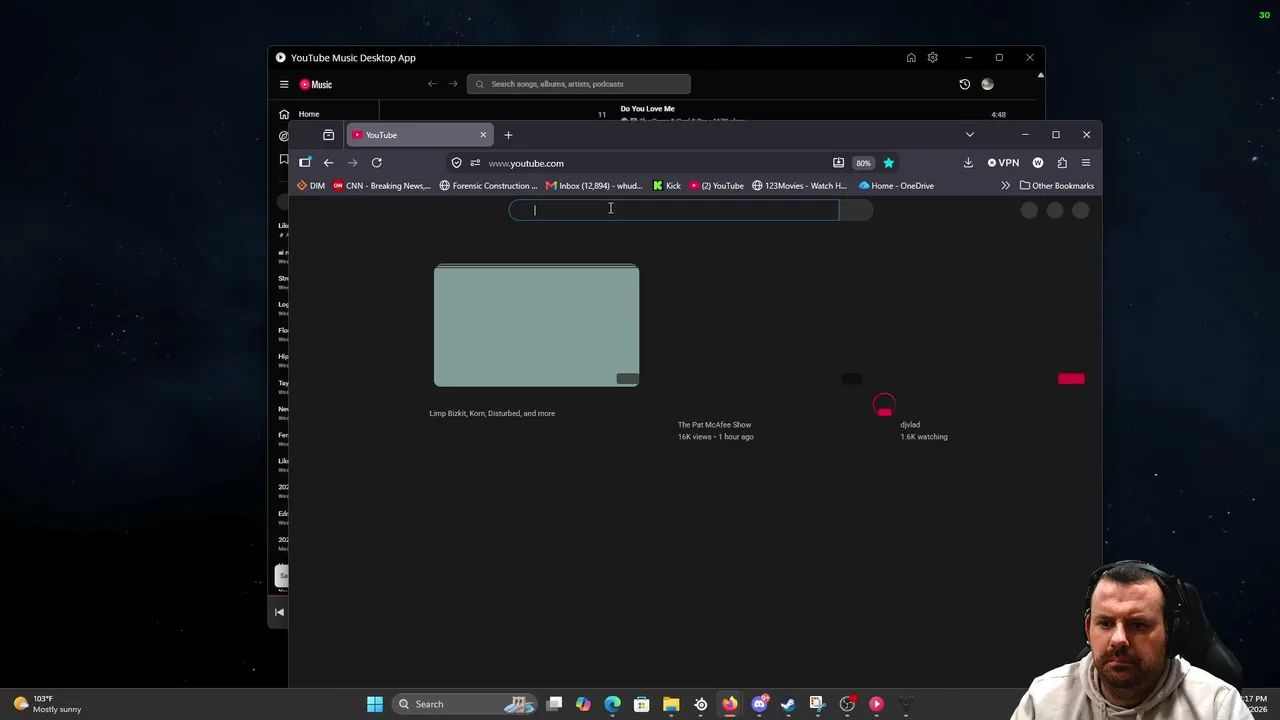
Task: Open the (2) YouTube bookmark
Action: point(717,186)
